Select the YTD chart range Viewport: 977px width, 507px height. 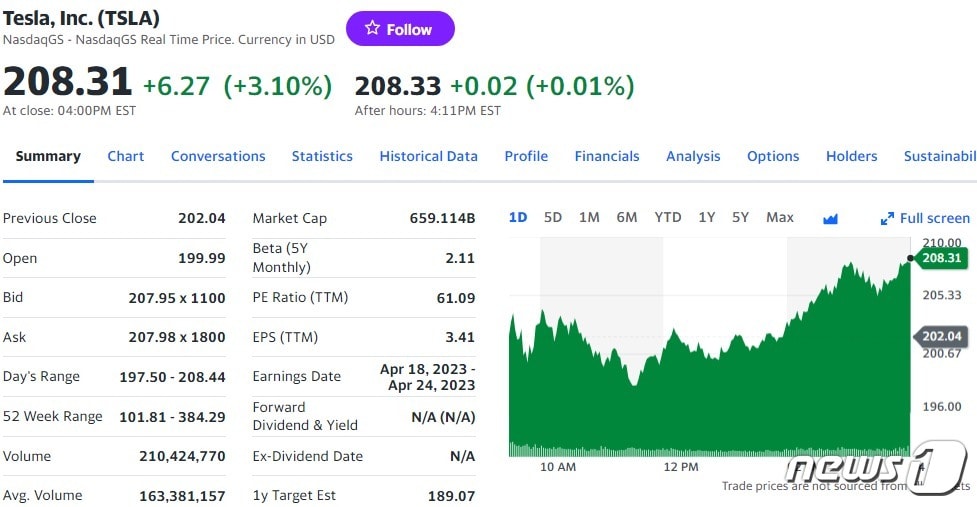[668, 217]
